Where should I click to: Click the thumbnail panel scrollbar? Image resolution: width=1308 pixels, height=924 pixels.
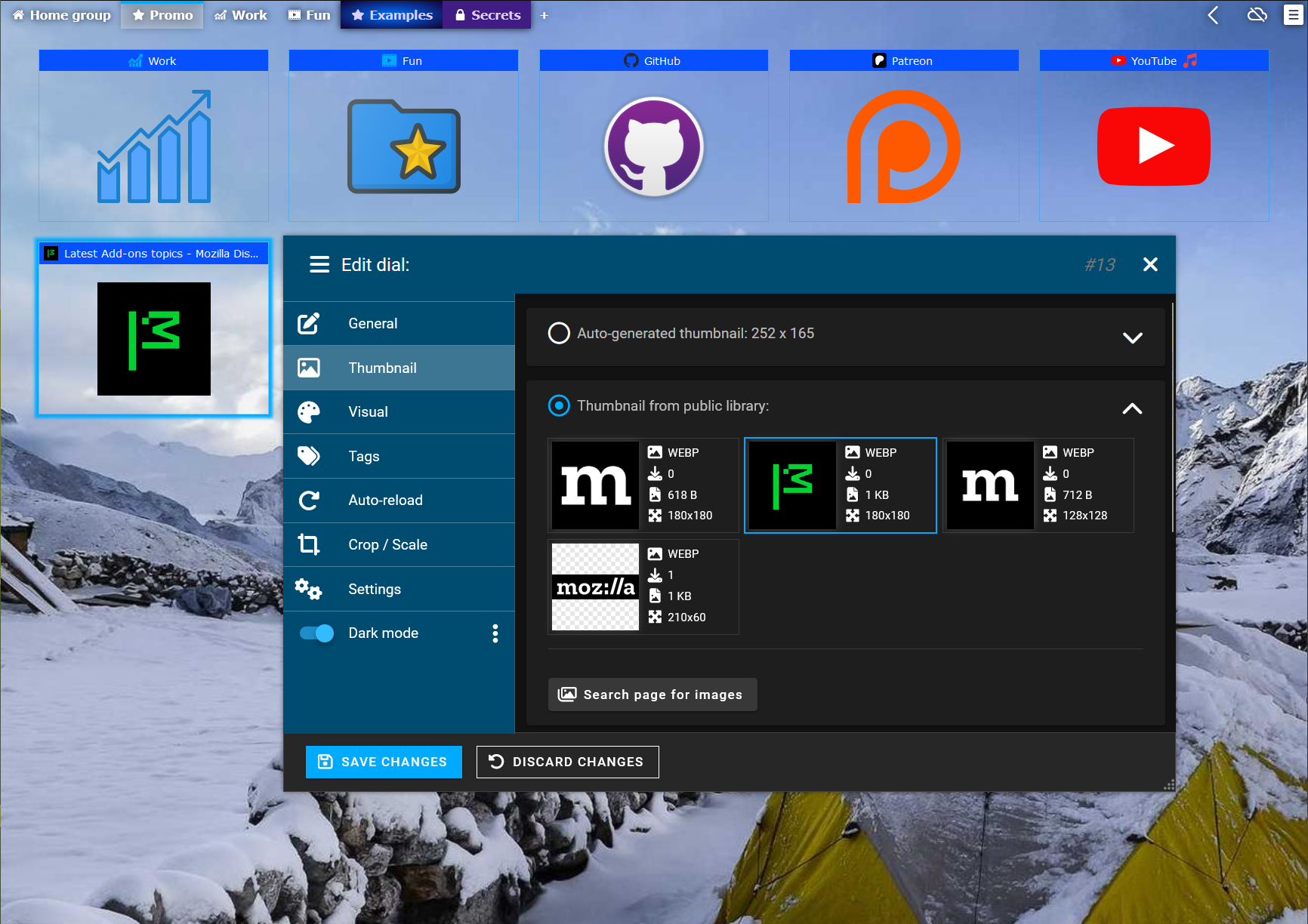tap(1172, 417)
